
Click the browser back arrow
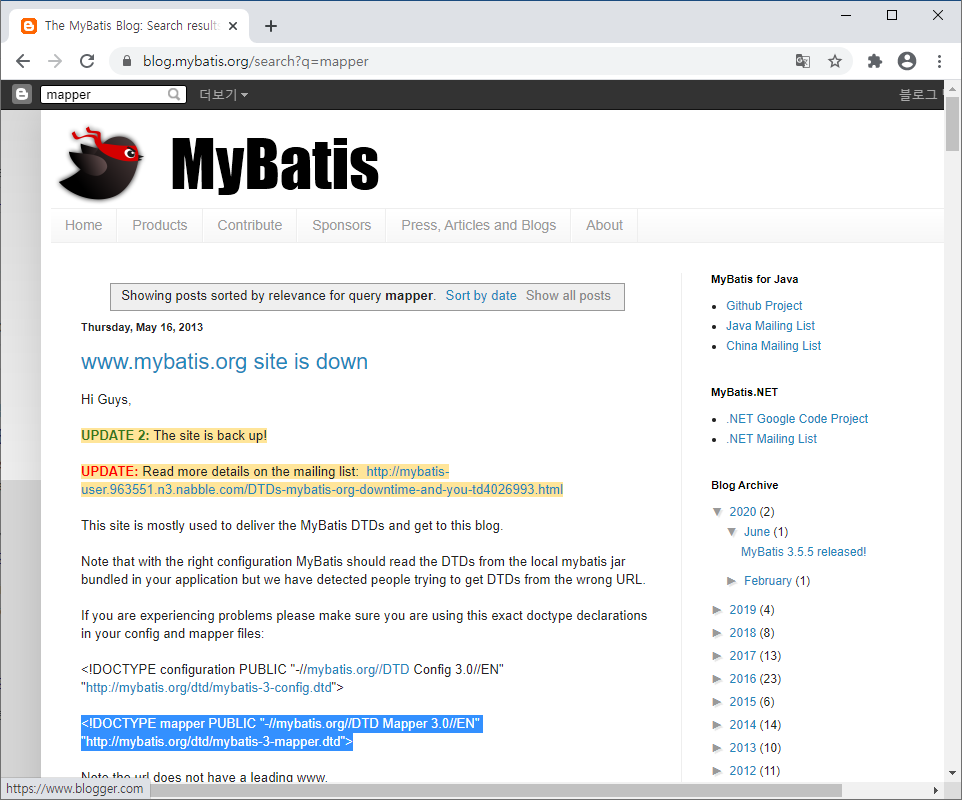coord(23,61)
